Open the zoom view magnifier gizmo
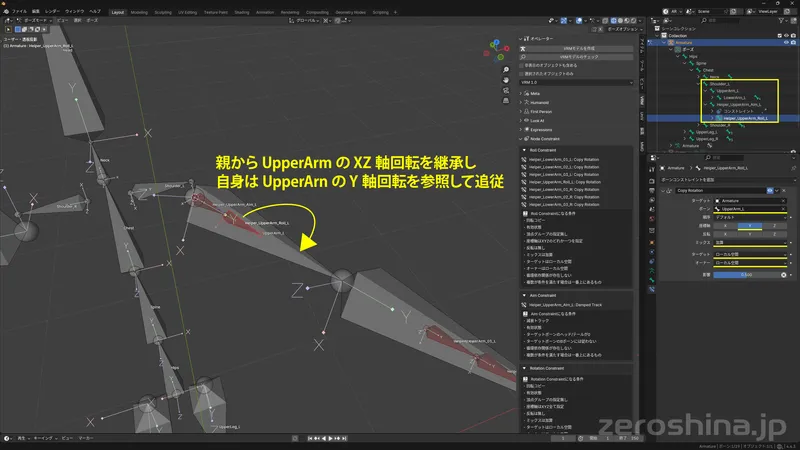 coord(506,70)
